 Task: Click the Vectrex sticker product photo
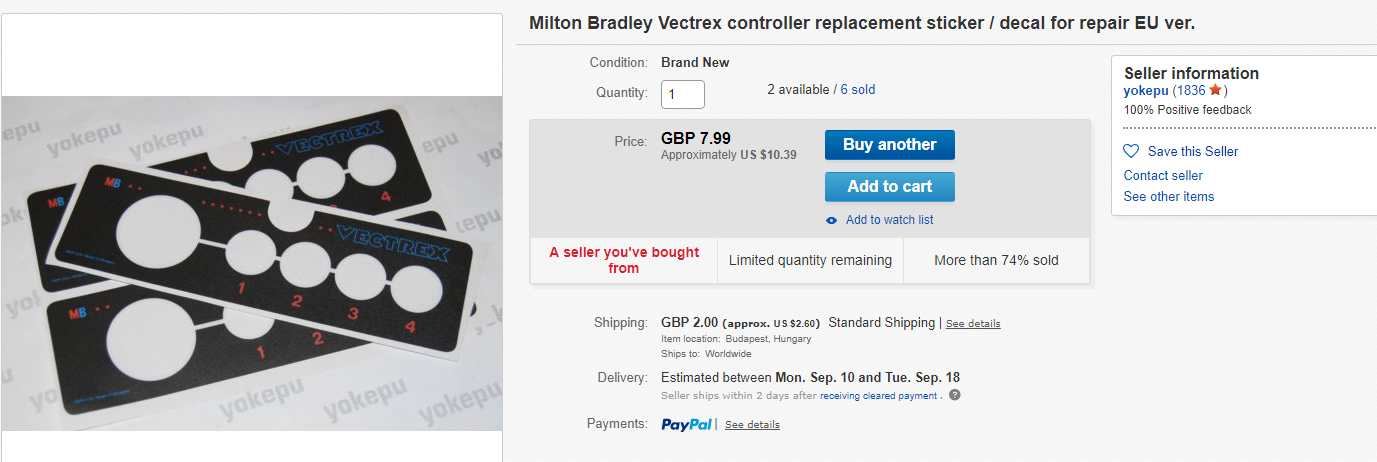click(x=251, y=263)
